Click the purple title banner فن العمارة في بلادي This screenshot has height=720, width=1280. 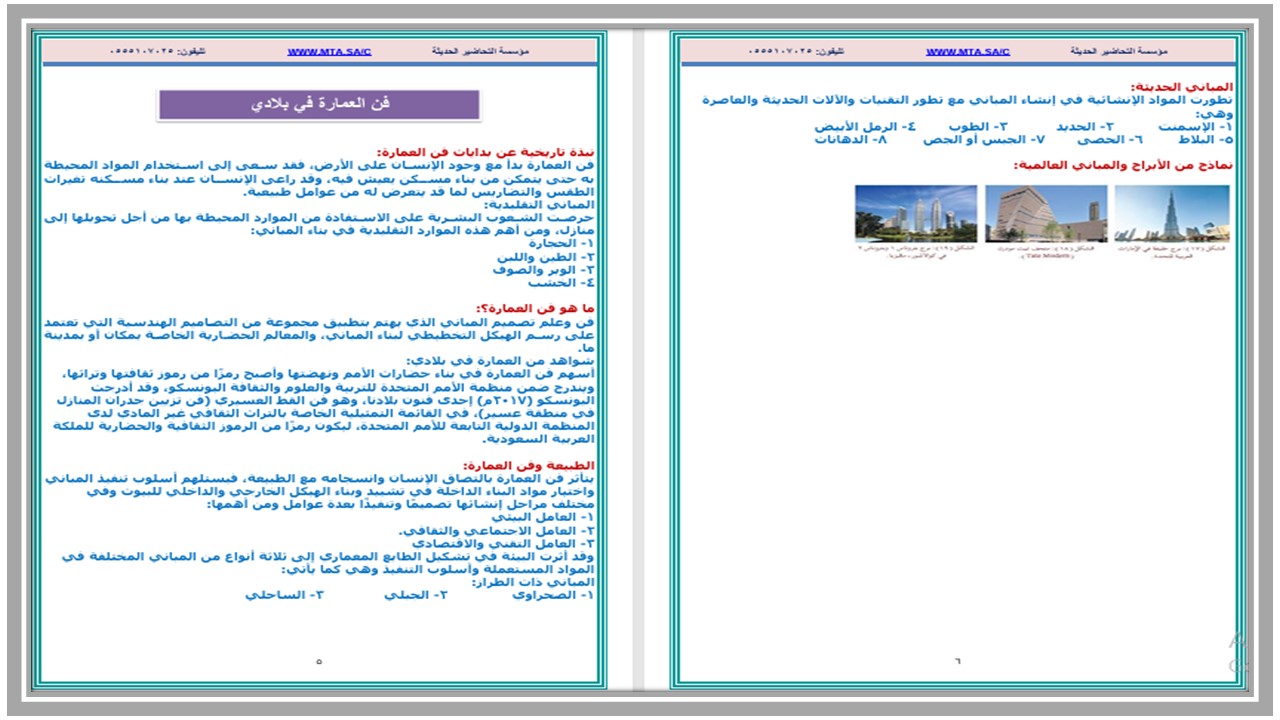pyautogui.click(x=319, y=104)
